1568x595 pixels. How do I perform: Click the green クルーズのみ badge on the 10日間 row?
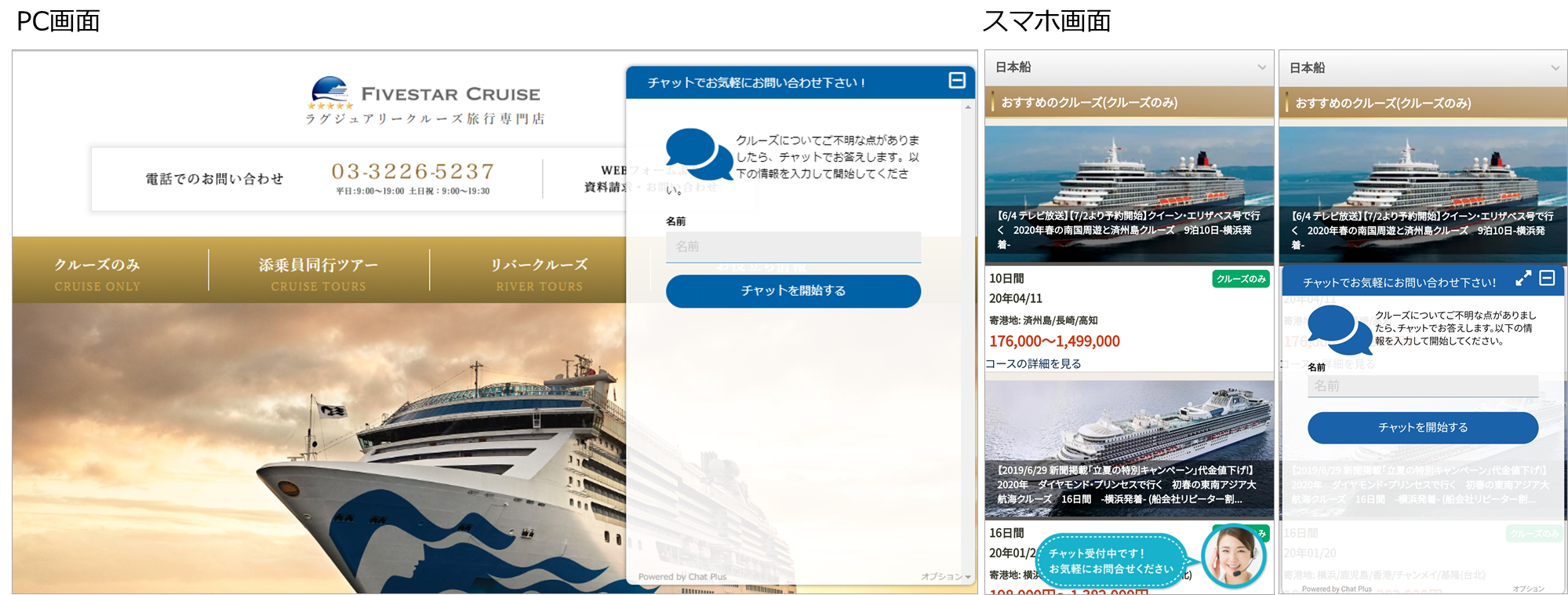click(1241, 279)
